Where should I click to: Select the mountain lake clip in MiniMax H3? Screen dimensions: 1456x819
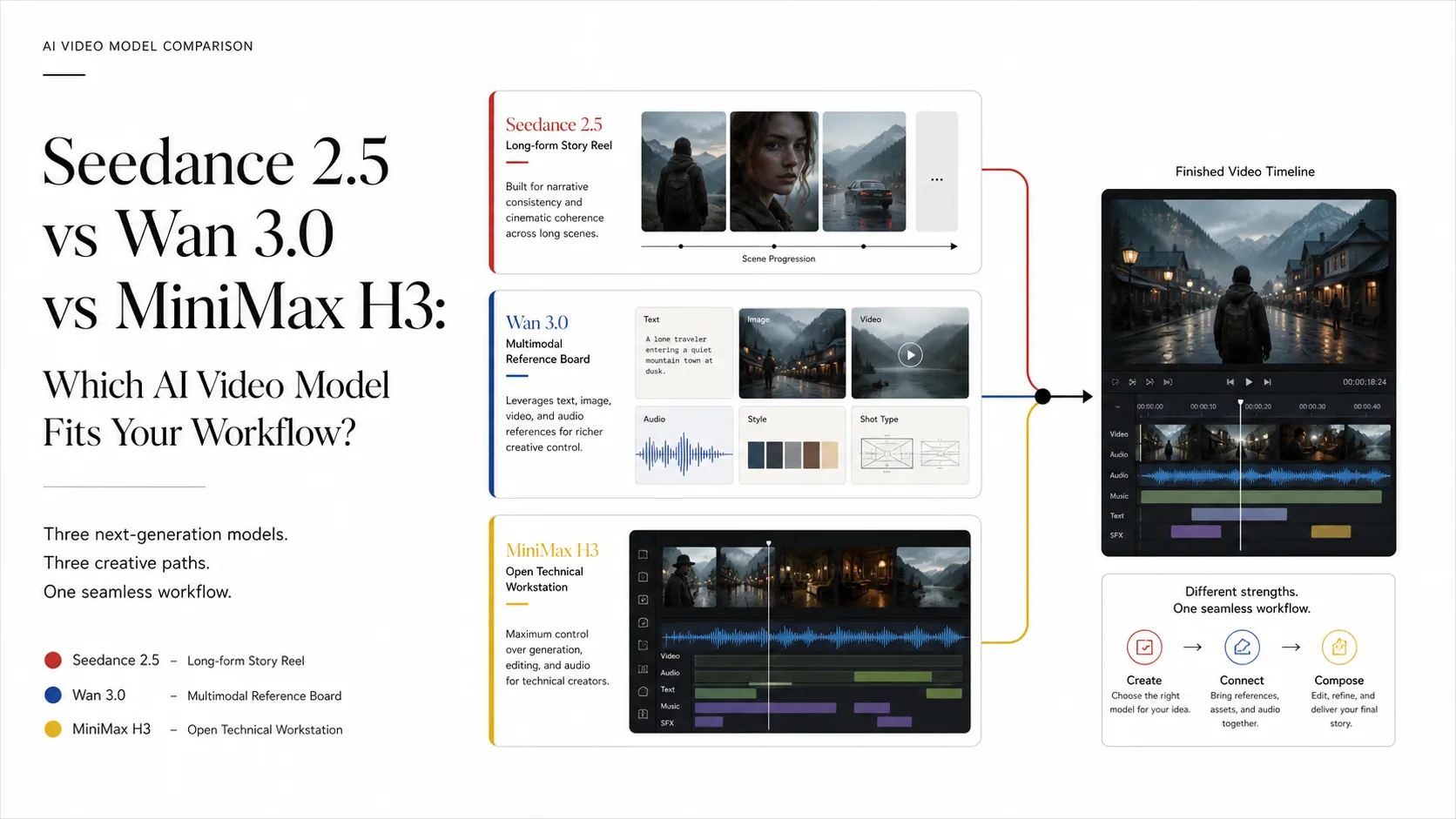933,577
